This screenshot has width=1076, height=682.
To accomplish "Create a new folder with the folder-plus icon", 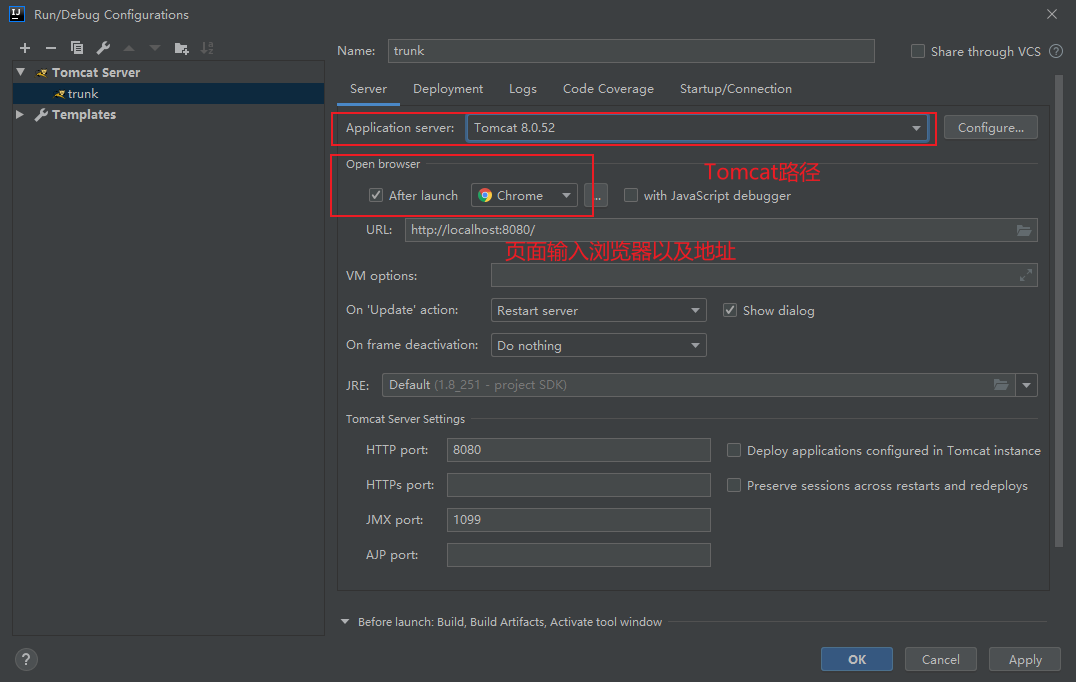I will click(x=181, y=48).
